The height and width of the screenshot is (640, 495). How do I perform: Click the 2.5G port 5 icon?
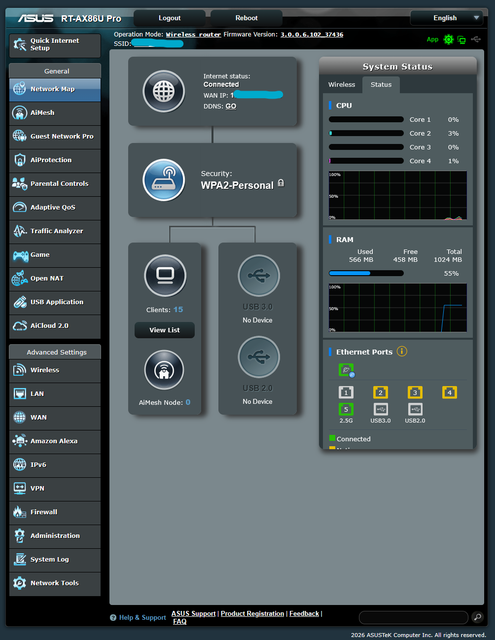point(346,409)
